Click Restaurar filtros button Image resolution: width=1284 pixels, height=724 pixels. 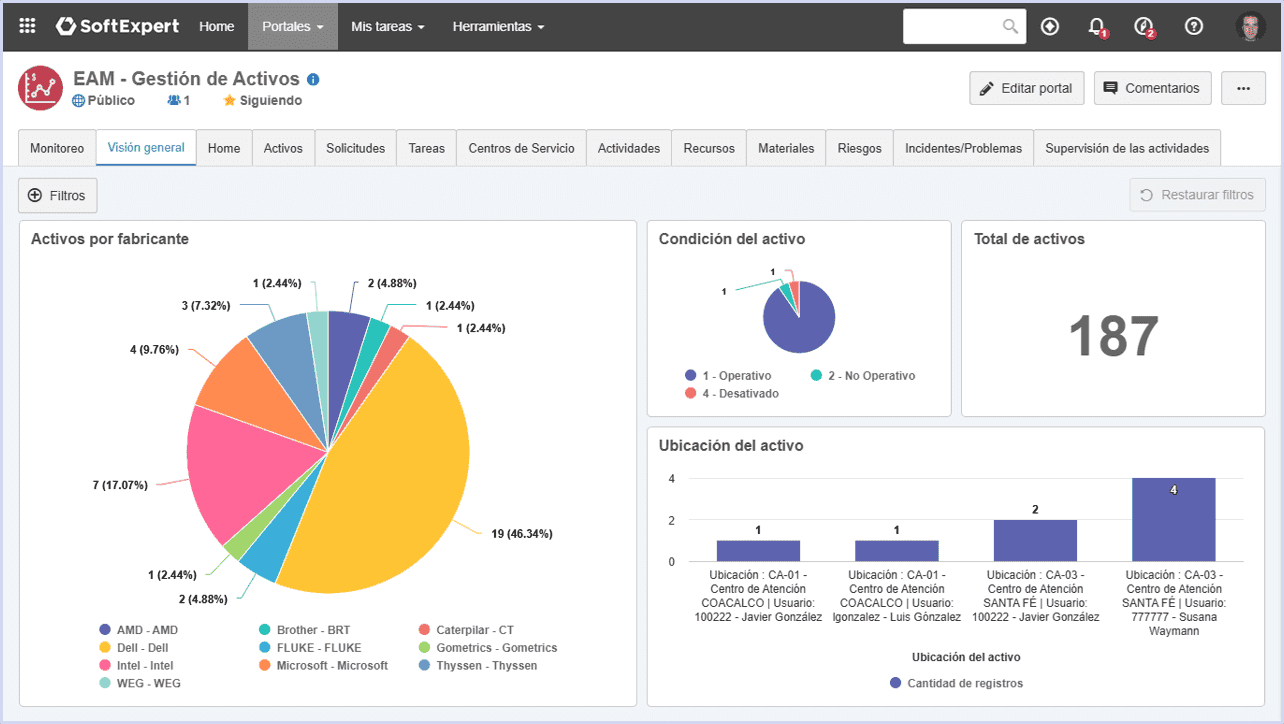pos(1197,195)
